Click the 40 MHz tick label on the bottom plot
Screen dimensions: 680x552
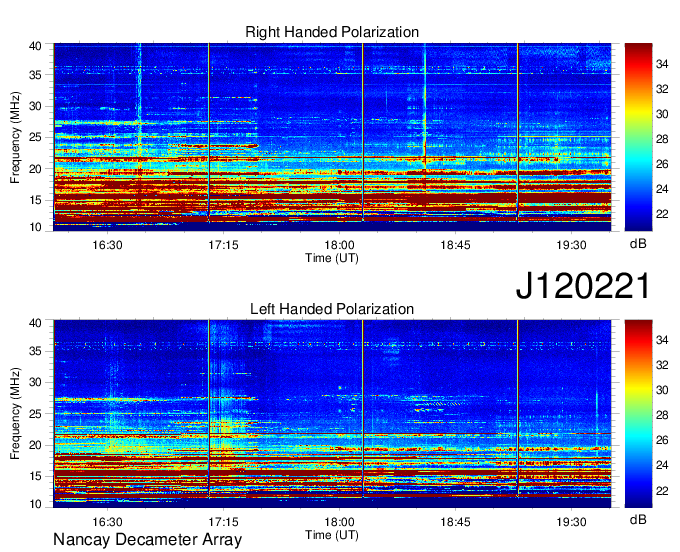click(x=35, y=323)
